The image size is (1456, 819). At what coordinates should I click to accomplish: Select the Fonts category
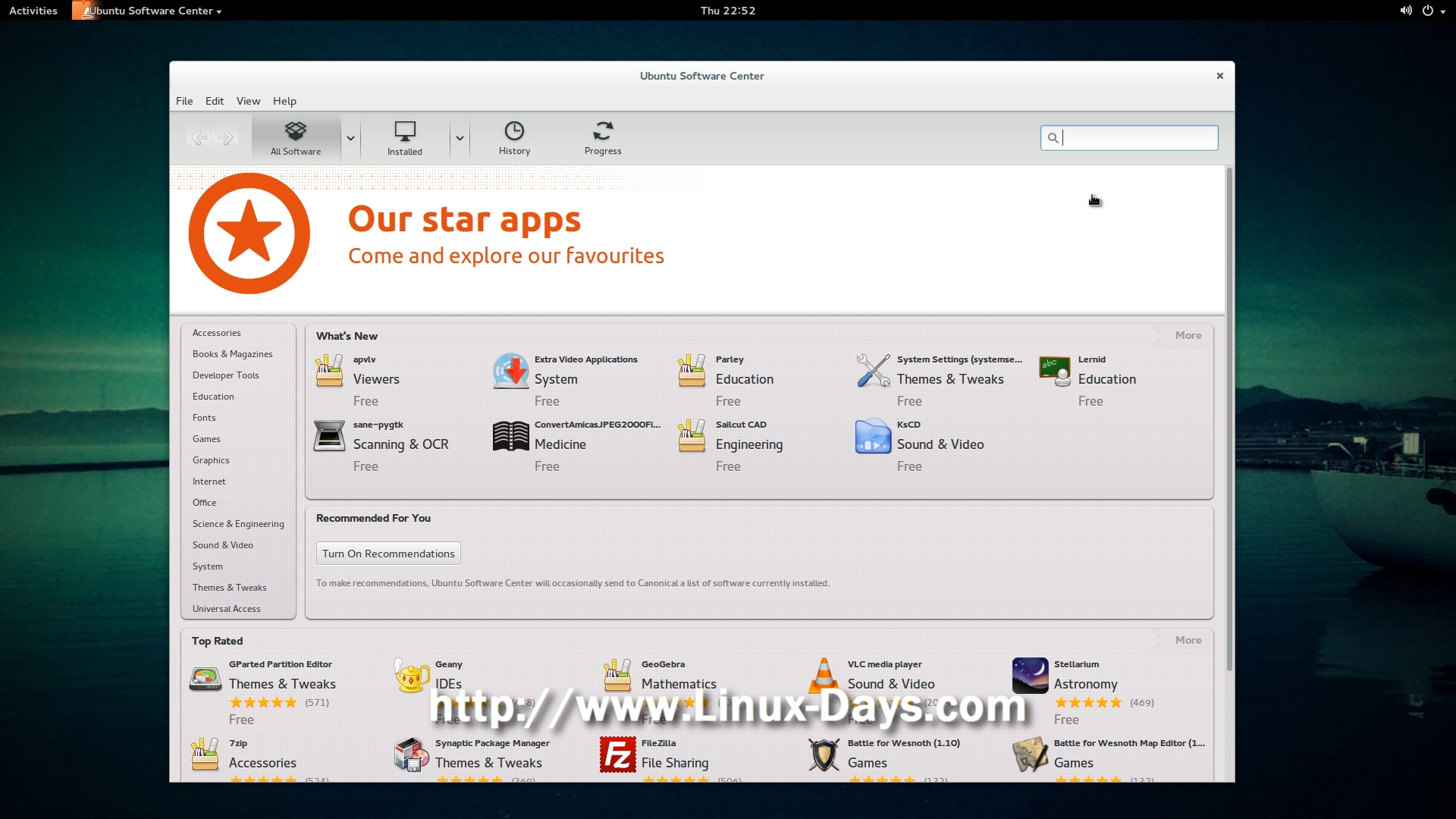point(204,418)
